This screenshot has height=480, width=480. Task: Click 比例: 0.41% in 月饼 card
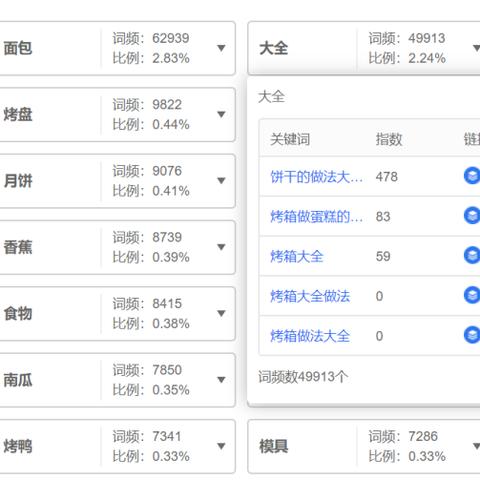tap(151, 191)
